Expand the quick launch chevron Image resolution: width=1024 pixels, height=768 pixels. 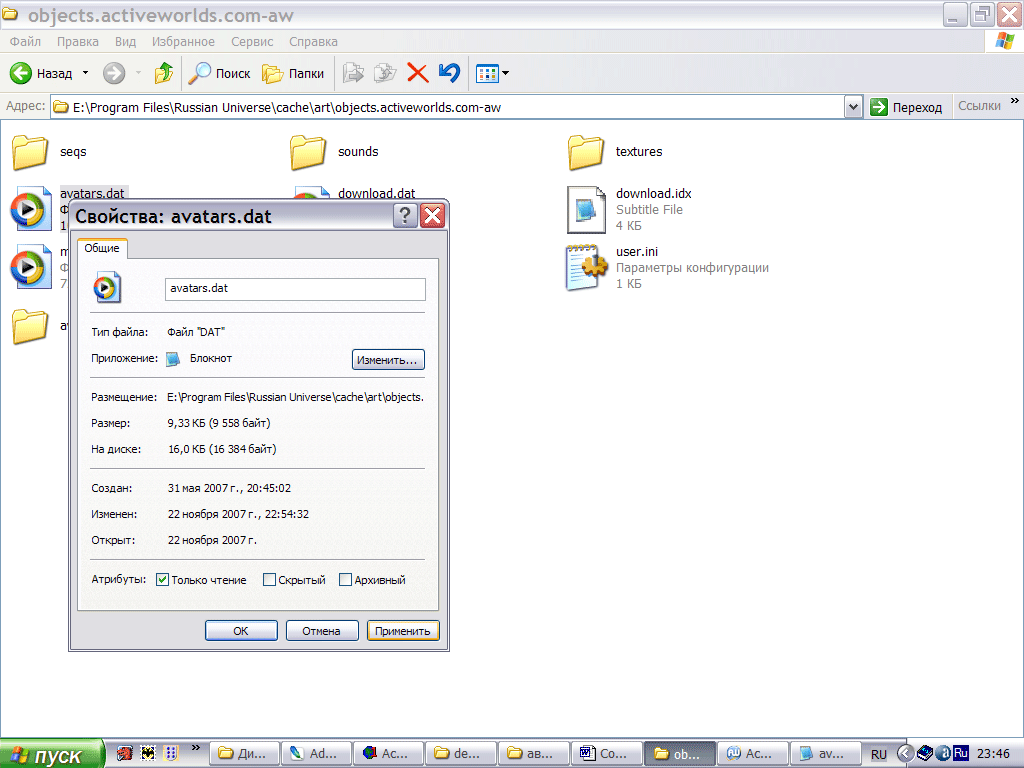[195, 748]
